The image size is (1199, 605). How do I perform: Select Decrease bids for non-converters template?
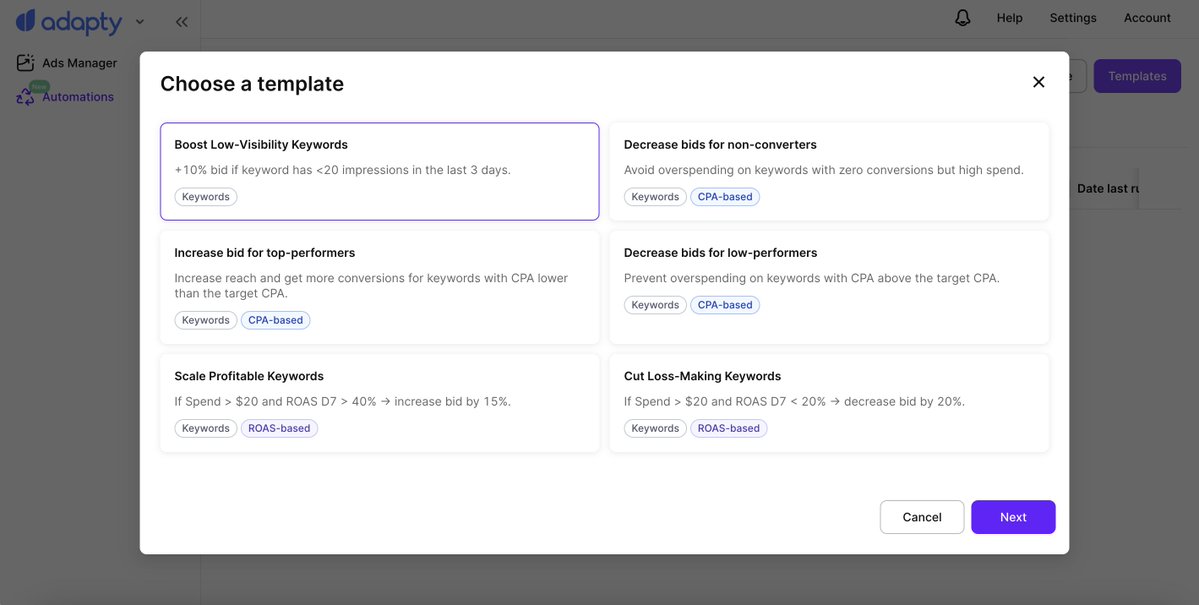point(828,171)
